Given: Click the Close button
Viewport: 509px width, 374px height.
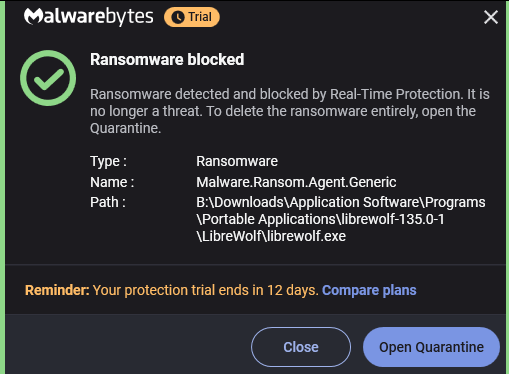Looking at the screenshot, I should pos(301,347).
